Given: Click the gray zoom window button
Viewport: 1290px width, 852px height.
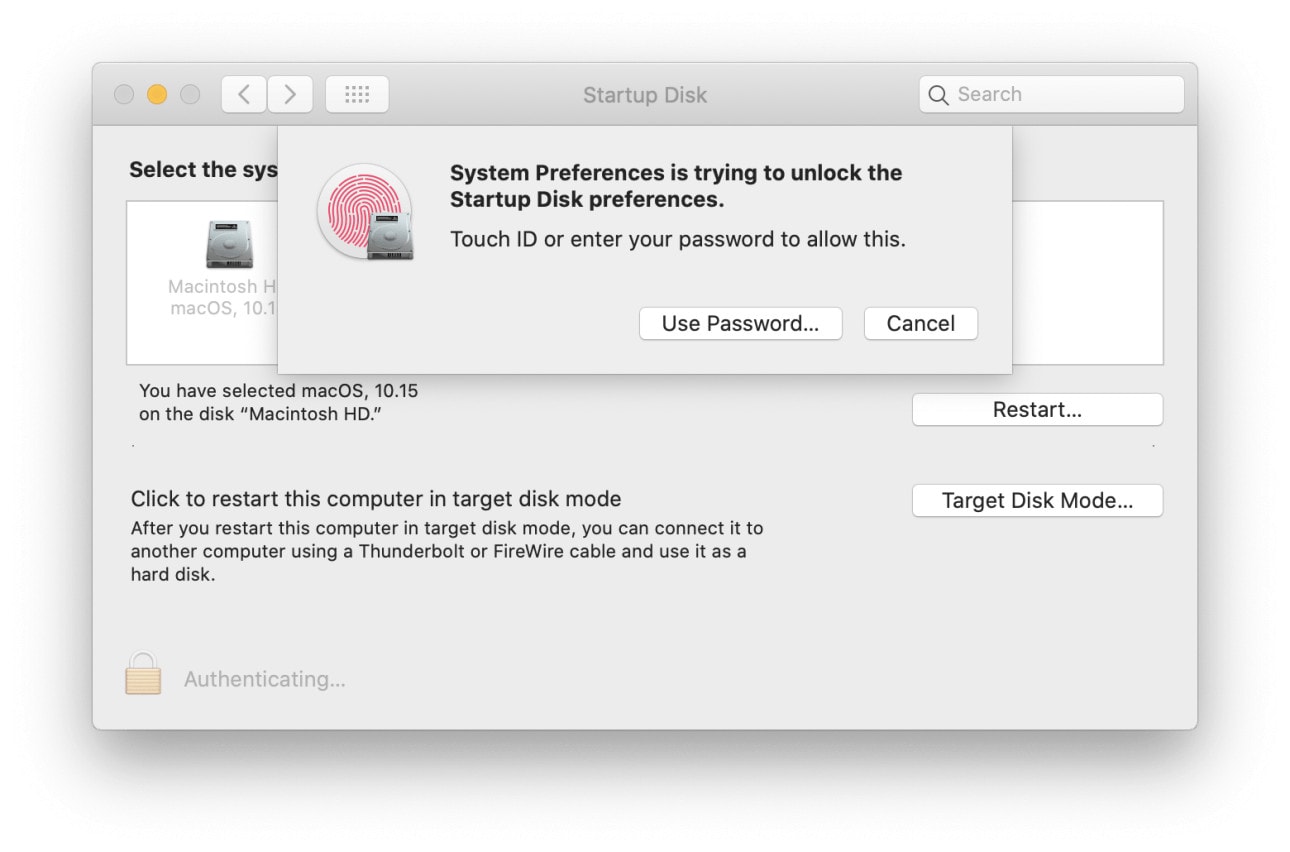Looking at the screenshot, I should coord(190,95).
